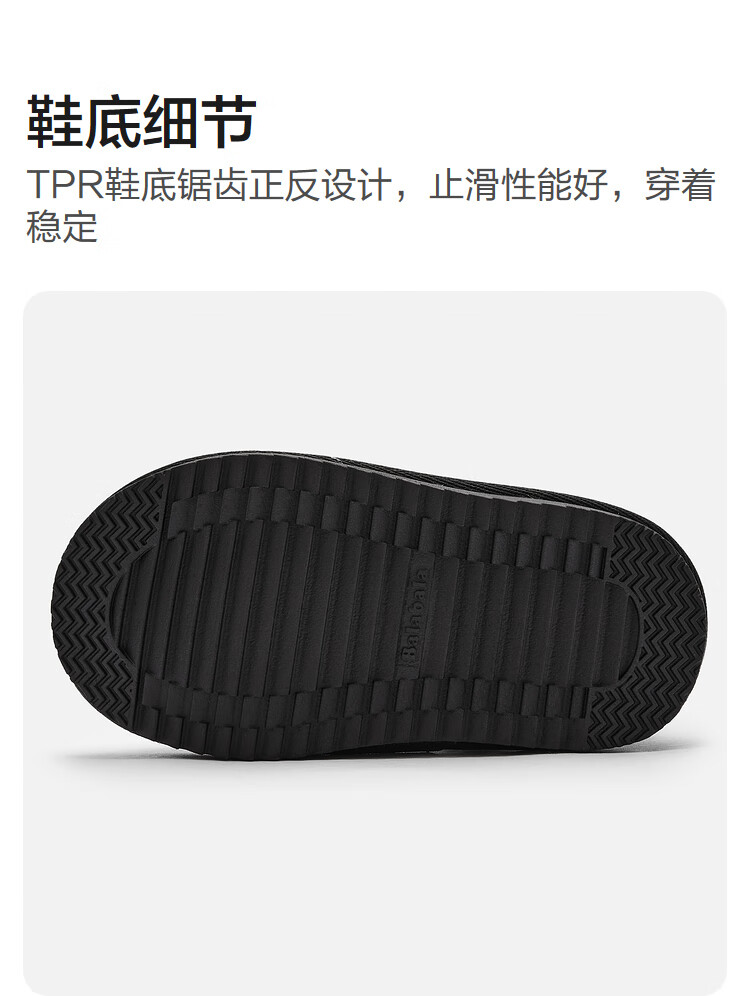The image size is (750, 996).
Task: Click the rounded top-left corner of the gray card
Action: pyautogui.click(x=35, y=302)
